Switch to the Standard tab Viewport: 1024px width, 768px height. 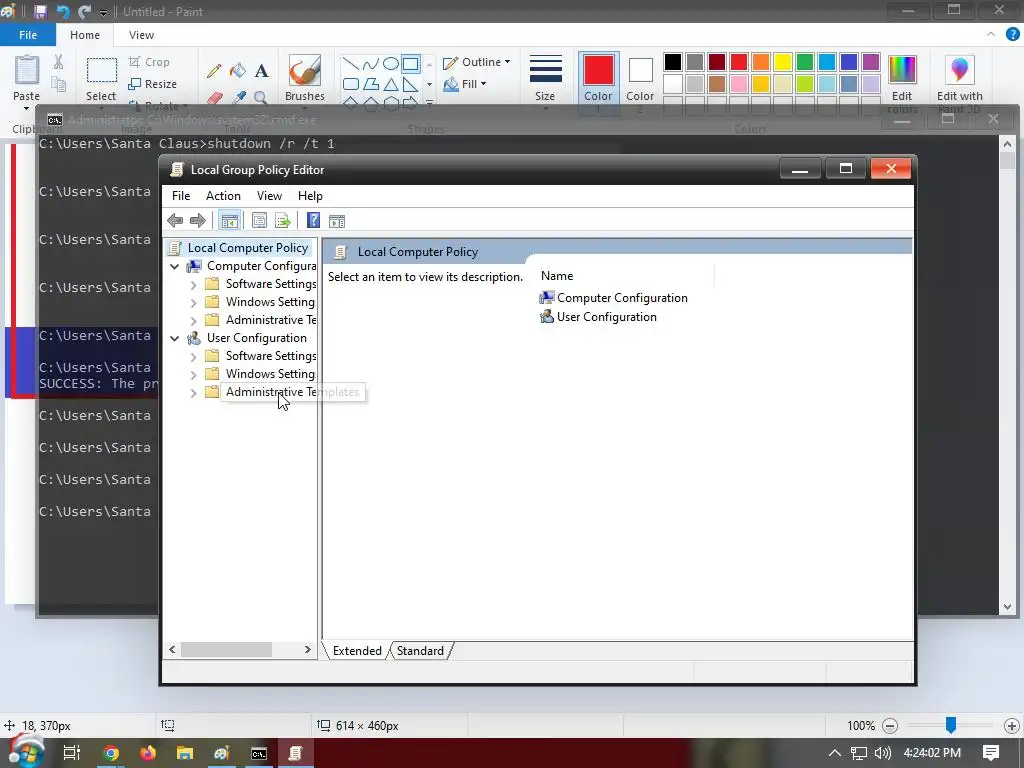[x=420, y=651]
